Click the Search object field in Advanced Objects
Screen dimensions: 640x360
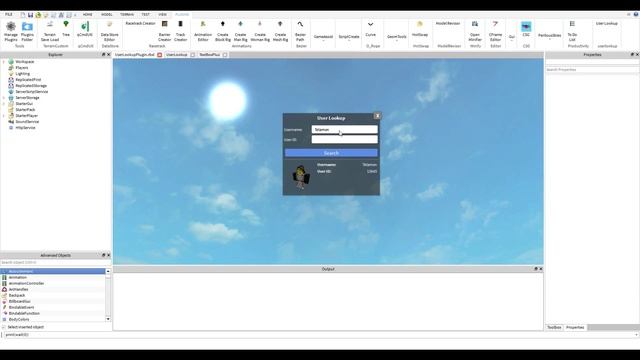coord(55,262)
